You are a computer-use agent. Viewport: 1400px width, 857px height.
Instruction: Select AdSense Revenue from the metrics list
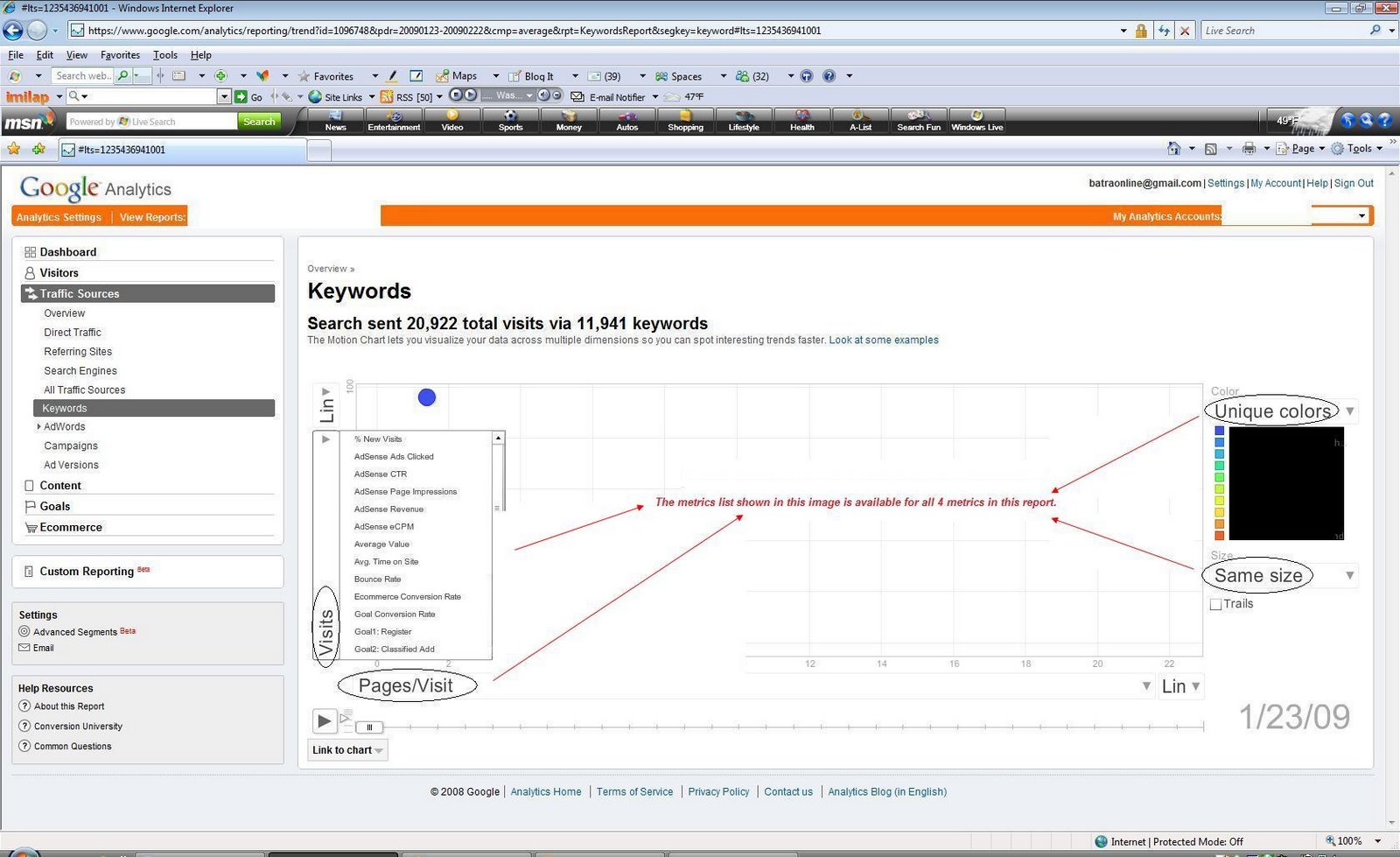pyautogui.click(x=388, y=509)
